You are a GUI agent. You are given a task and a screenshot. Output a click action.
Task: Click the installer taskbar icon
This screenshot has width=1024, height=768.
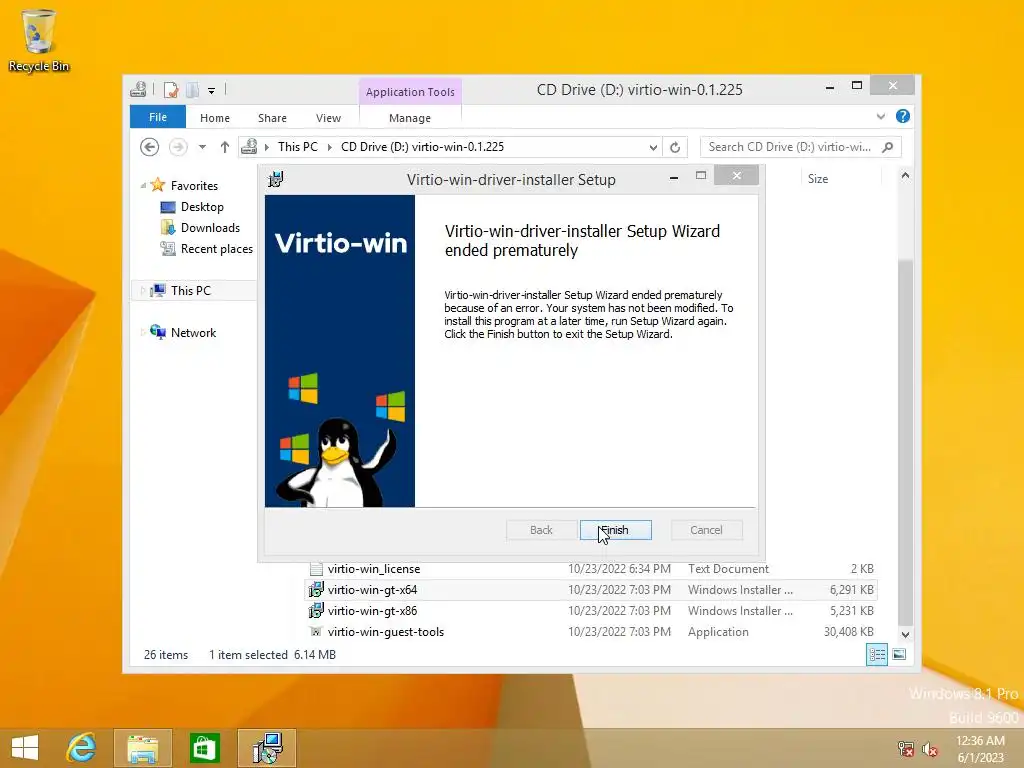267,748
